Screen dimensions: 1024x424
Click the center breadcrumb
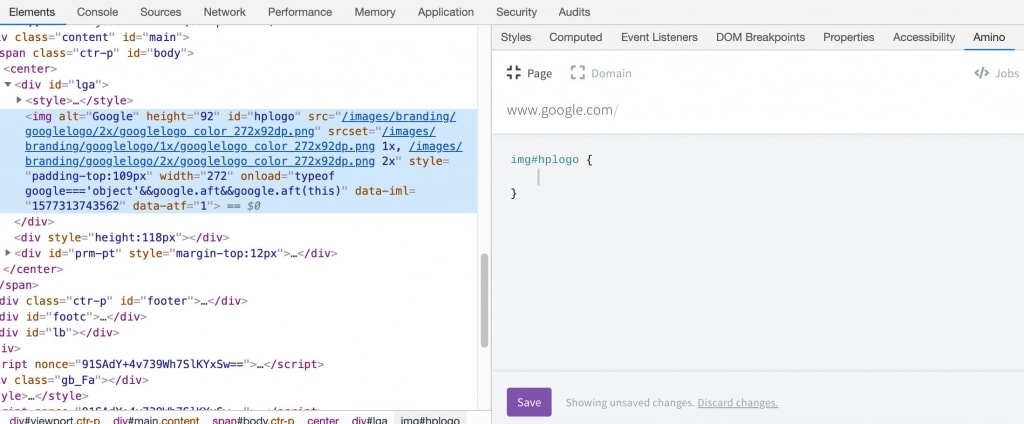coord(323,420)
